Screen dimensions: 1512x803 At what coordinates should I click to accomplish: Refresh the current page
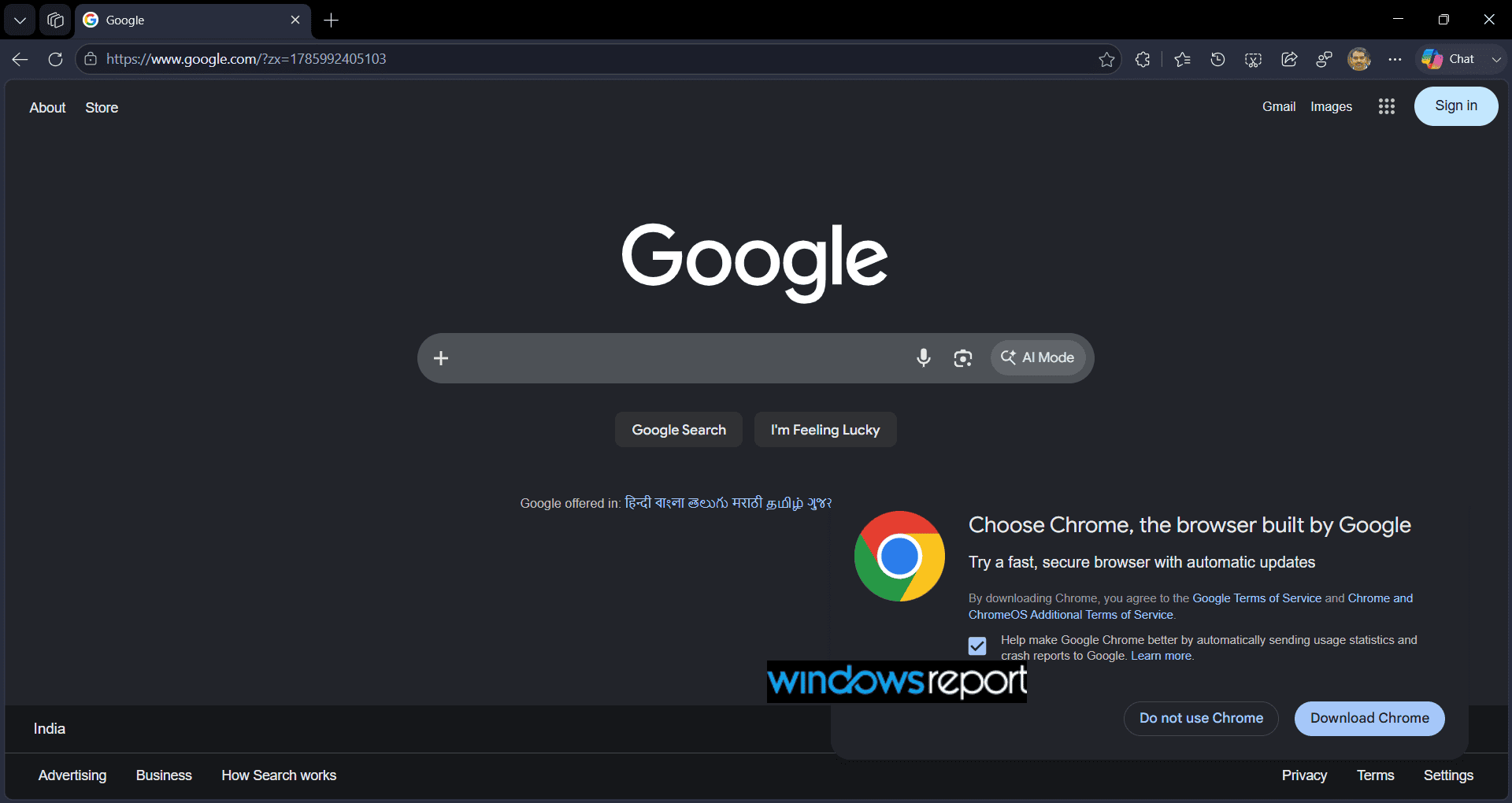coord(55,59)
